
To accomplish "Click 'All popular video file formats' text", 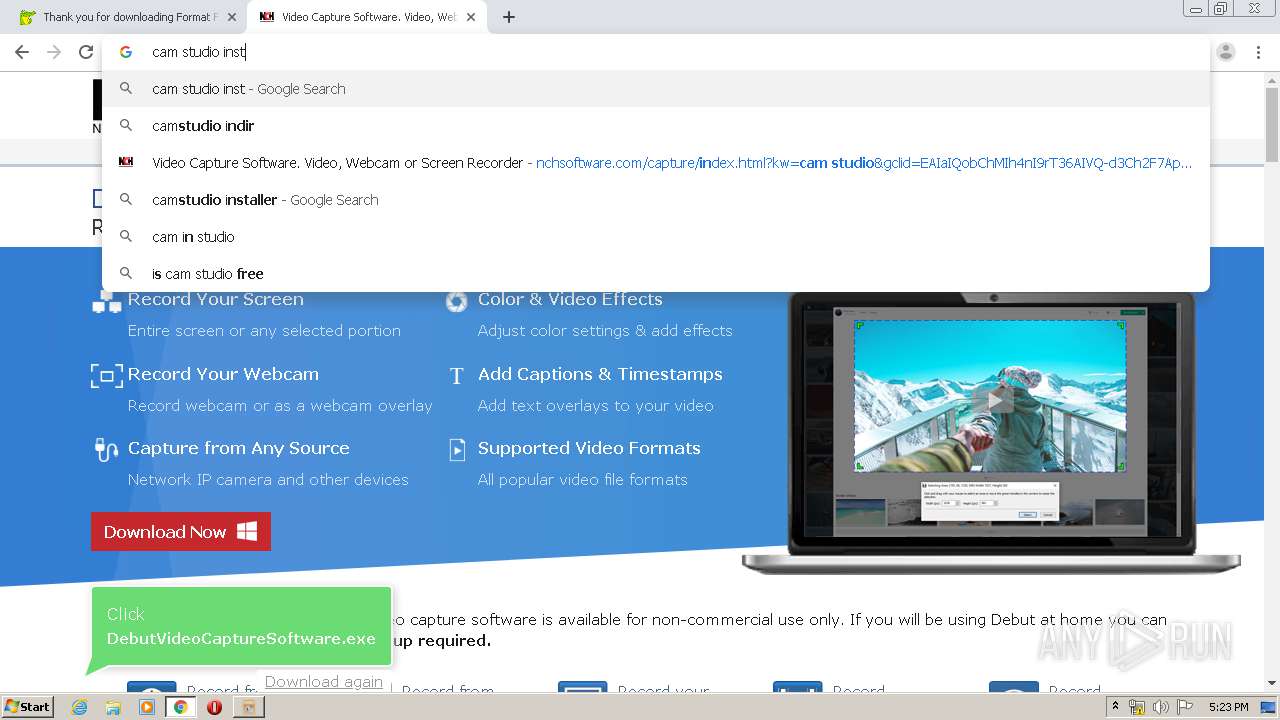I will (583, 479).
